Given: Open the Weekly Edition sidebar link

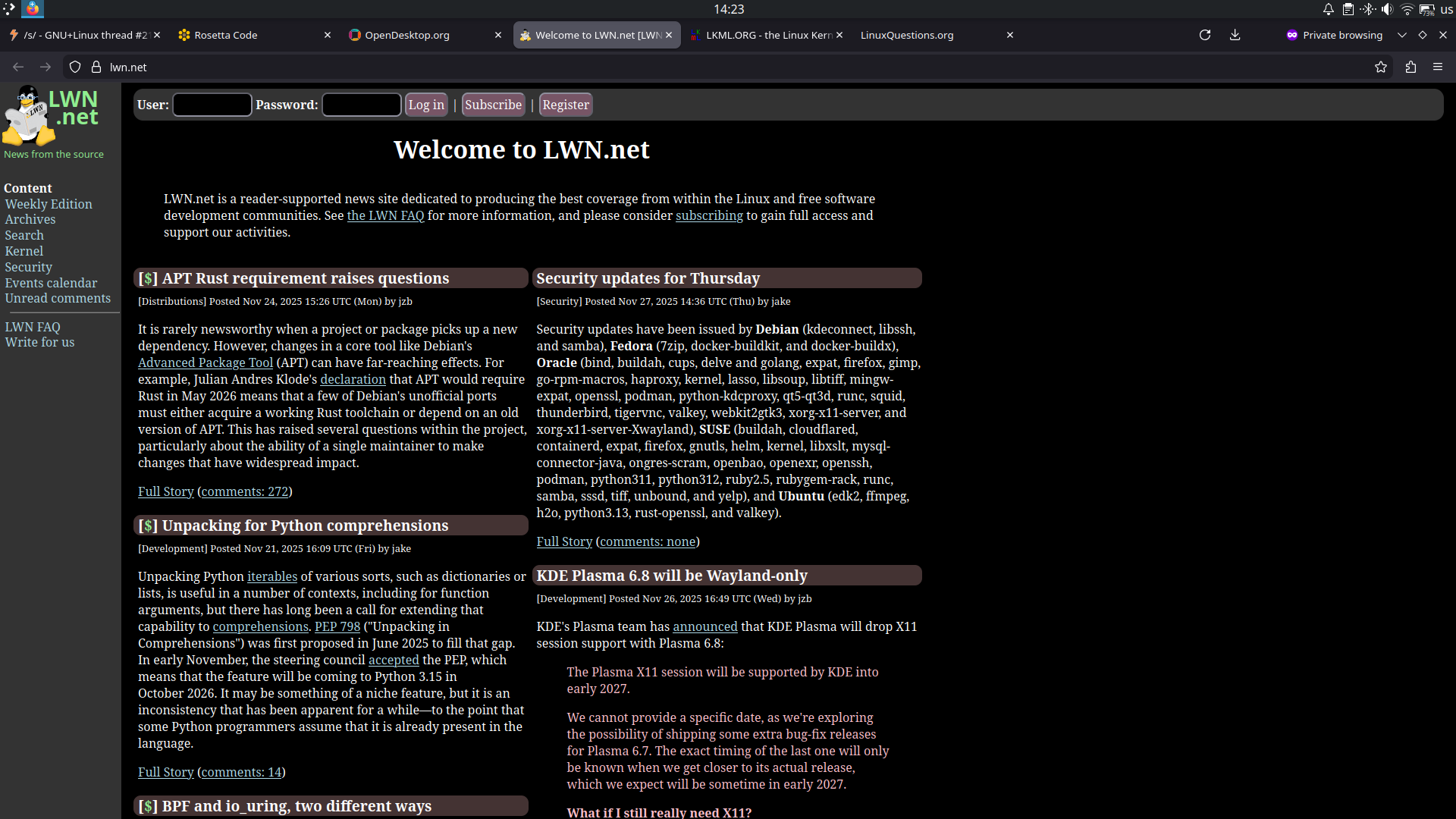Looking at the screenshot, I should click(x=49, y=204).
